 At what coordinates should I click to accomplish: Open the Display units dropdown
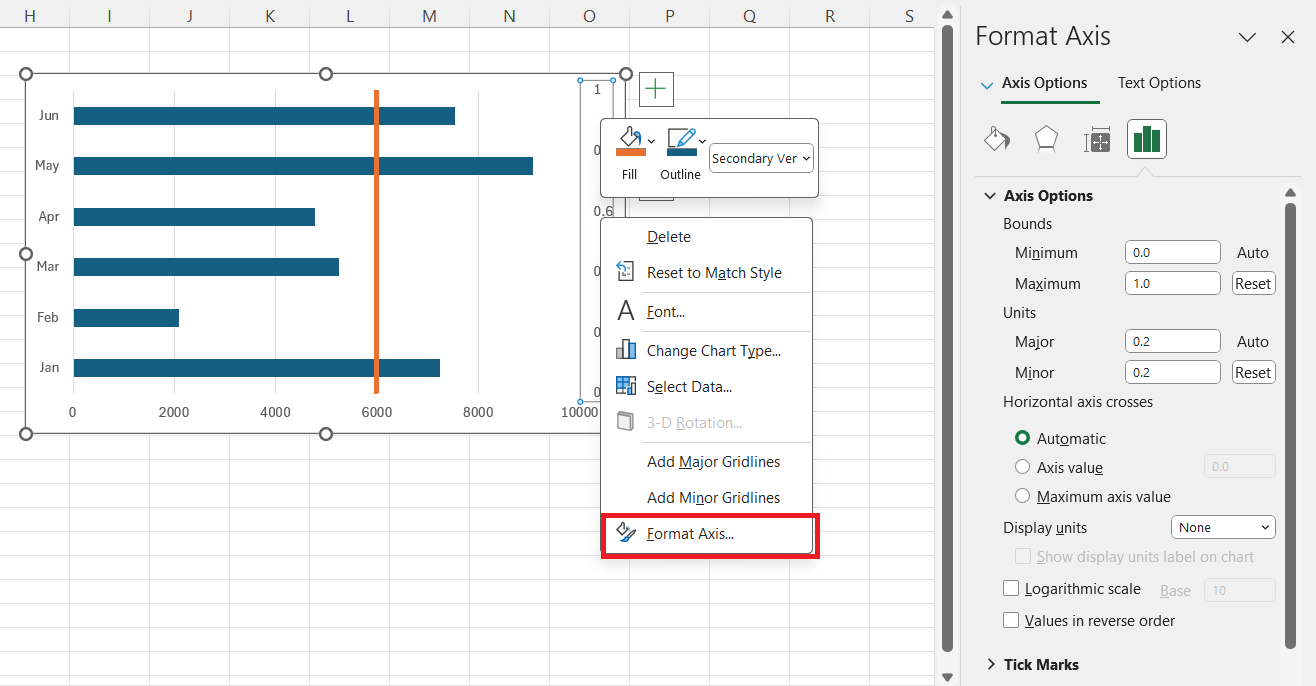point(1223,527)
